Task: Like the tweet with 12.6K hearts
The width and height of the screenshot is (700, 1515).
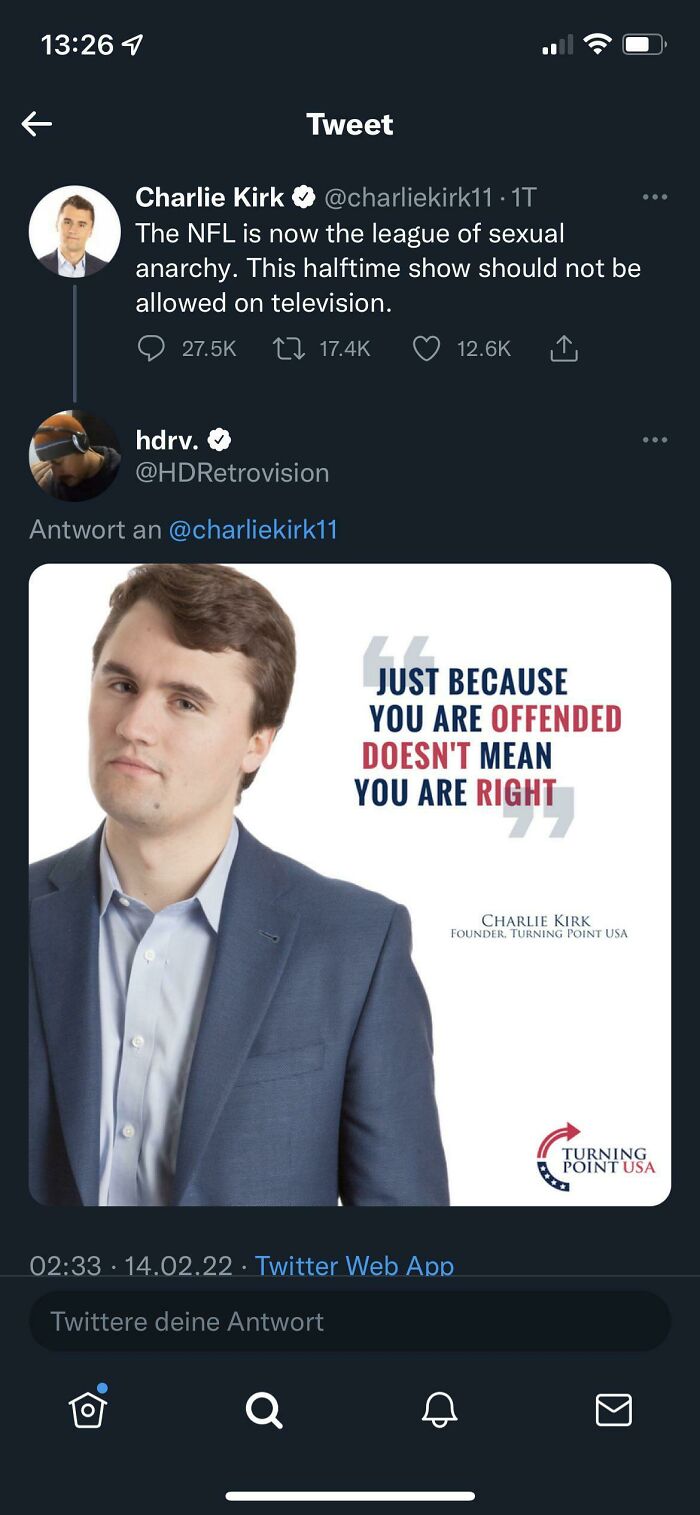Action: click(426, 348)
